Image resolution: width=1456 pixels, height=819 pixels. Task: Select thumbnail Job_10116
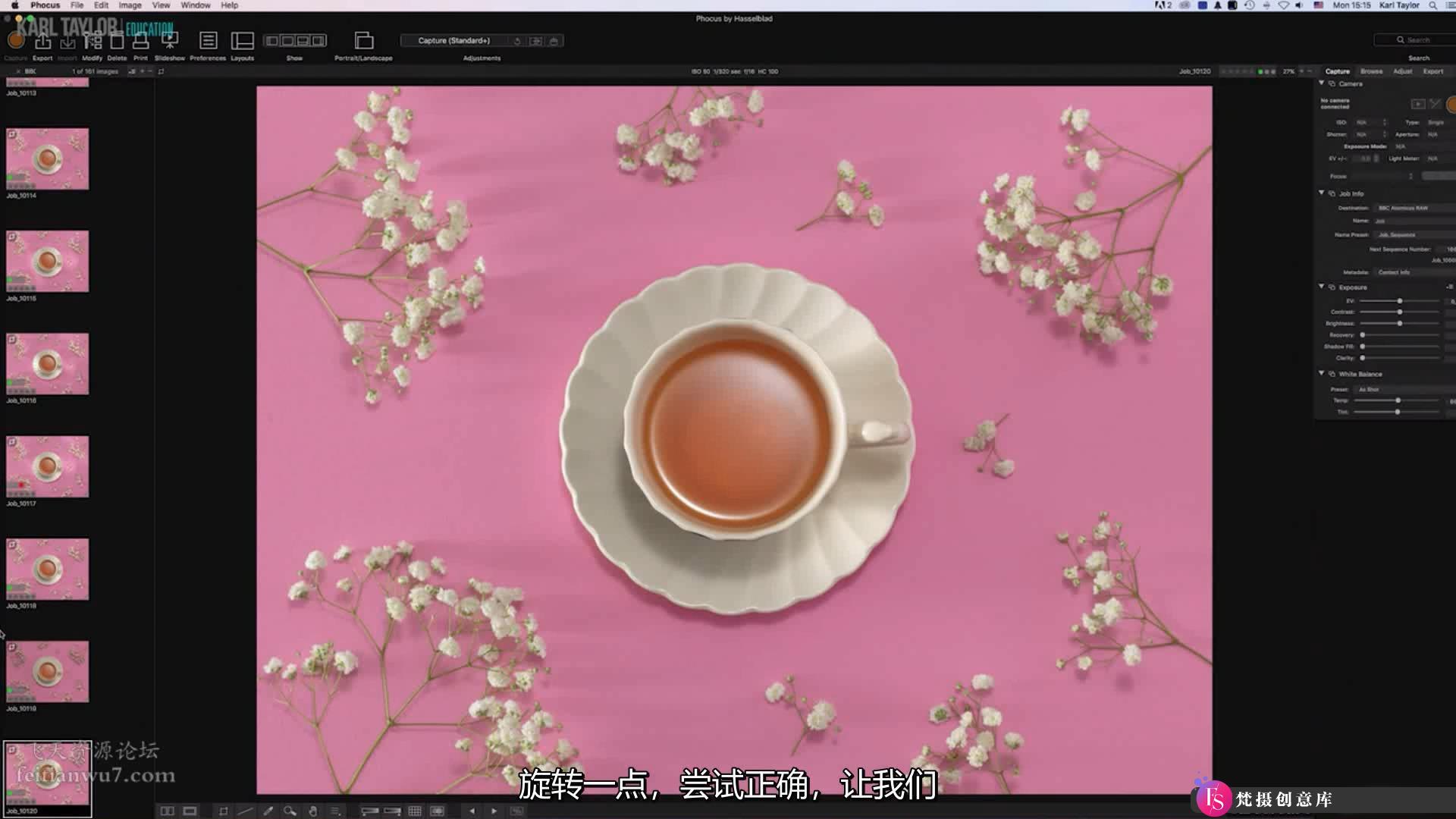point(47,364)
